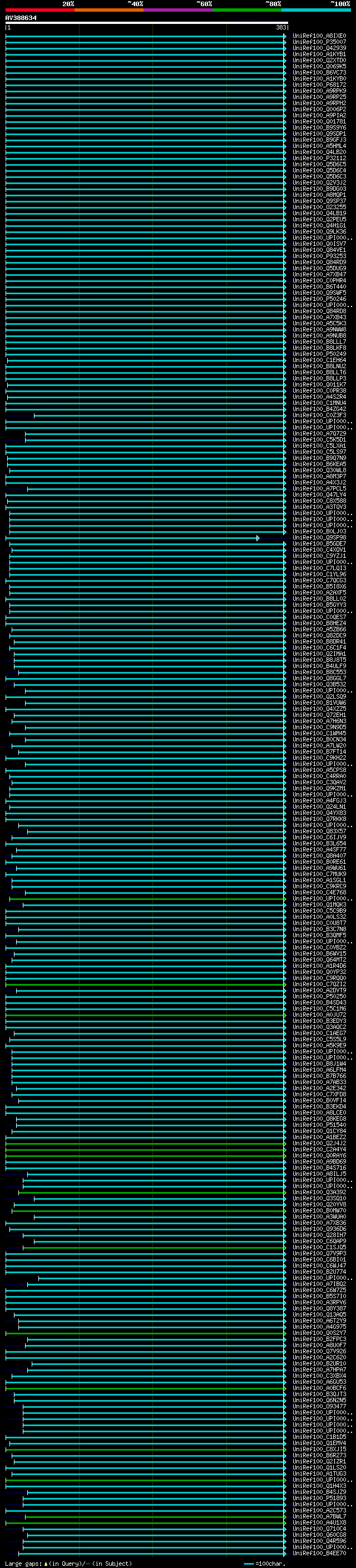Select hit label UniRef100_Q01781
The width and height of the screenshot is (356, 1568).
tap(319, 122)
